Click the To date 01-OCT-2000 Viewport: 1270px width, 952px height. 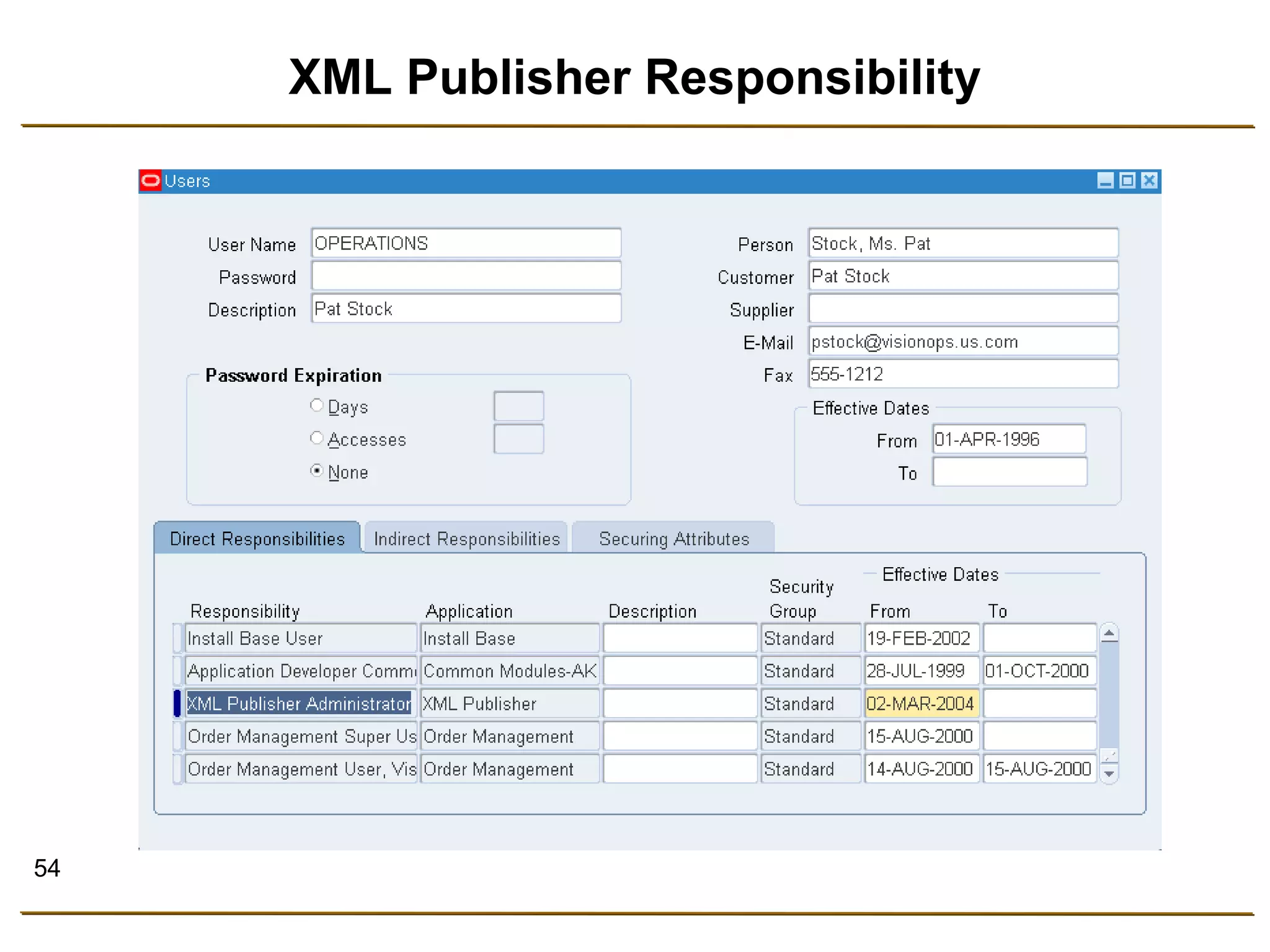[1040, 671]
